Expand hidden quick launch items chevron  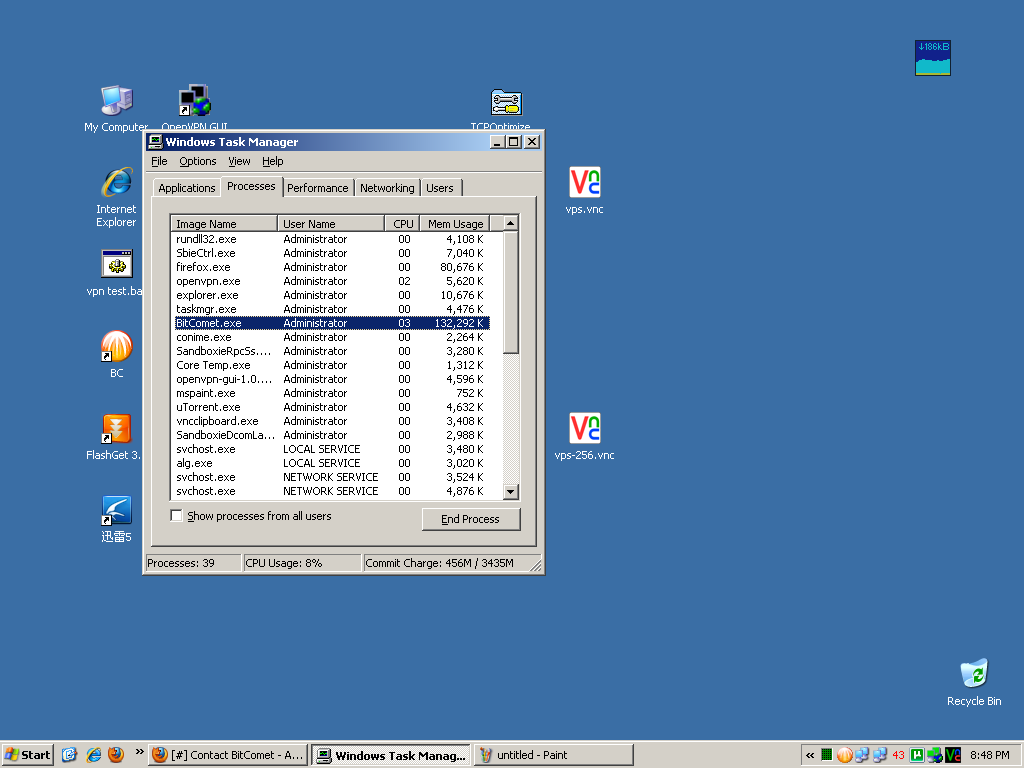tap(139, 752)
